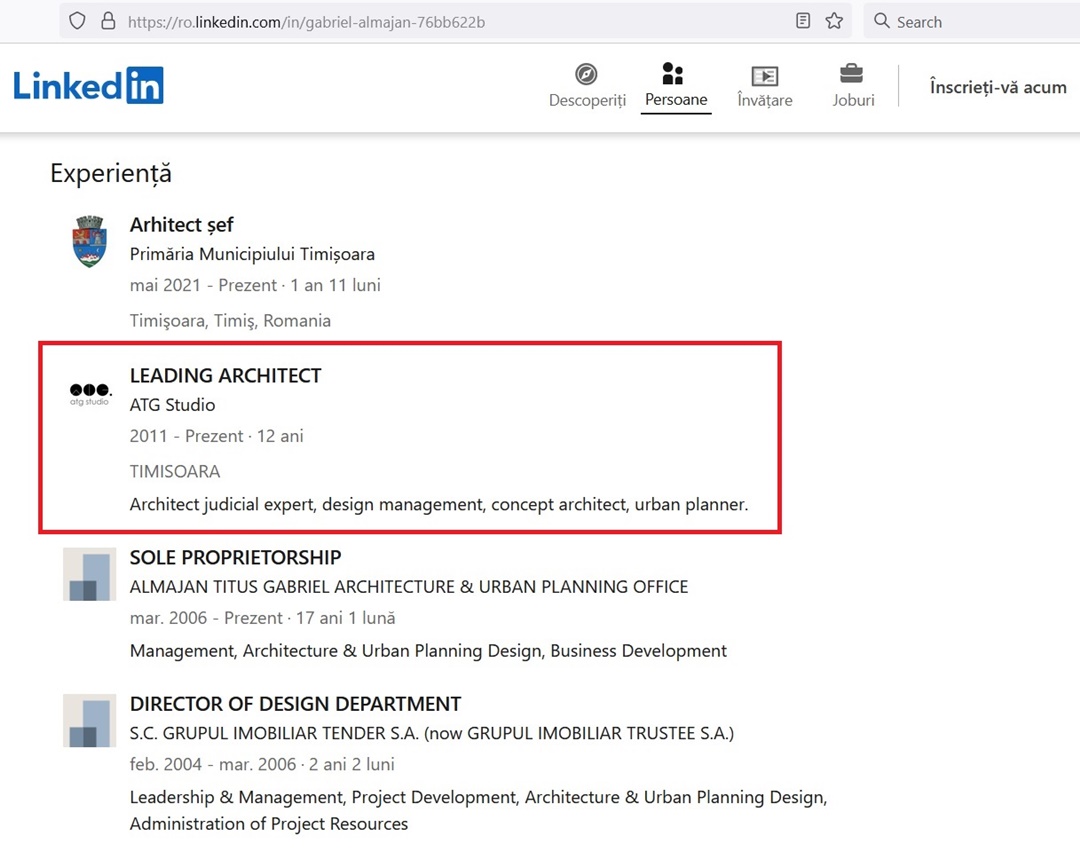The width and height of the screenshot is (1080, 851).
Task: Open S.C. GRUPUL IMOBILIAR TENDER company link
Action: coord(432,733)
